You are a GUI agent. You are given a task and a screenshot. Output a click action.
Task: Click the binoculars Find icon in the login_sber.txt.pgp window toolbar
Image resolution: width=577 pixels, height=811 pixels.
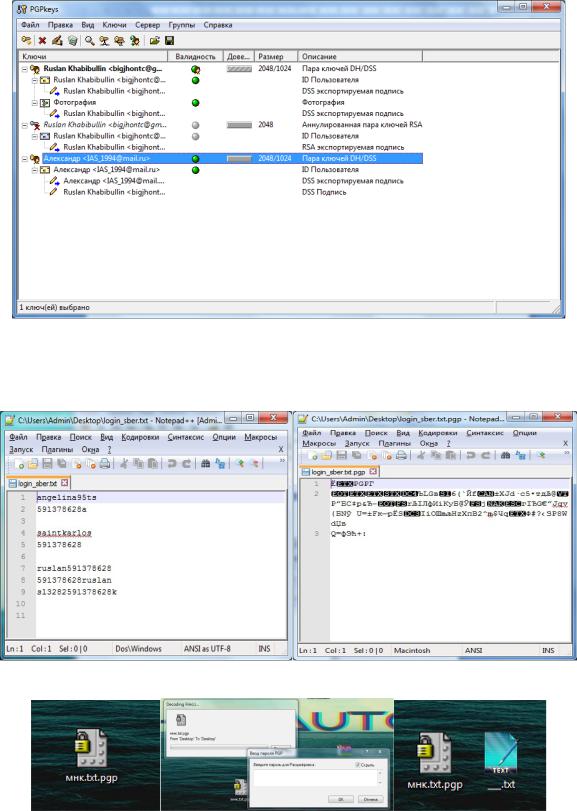click(x=506, y=455)
